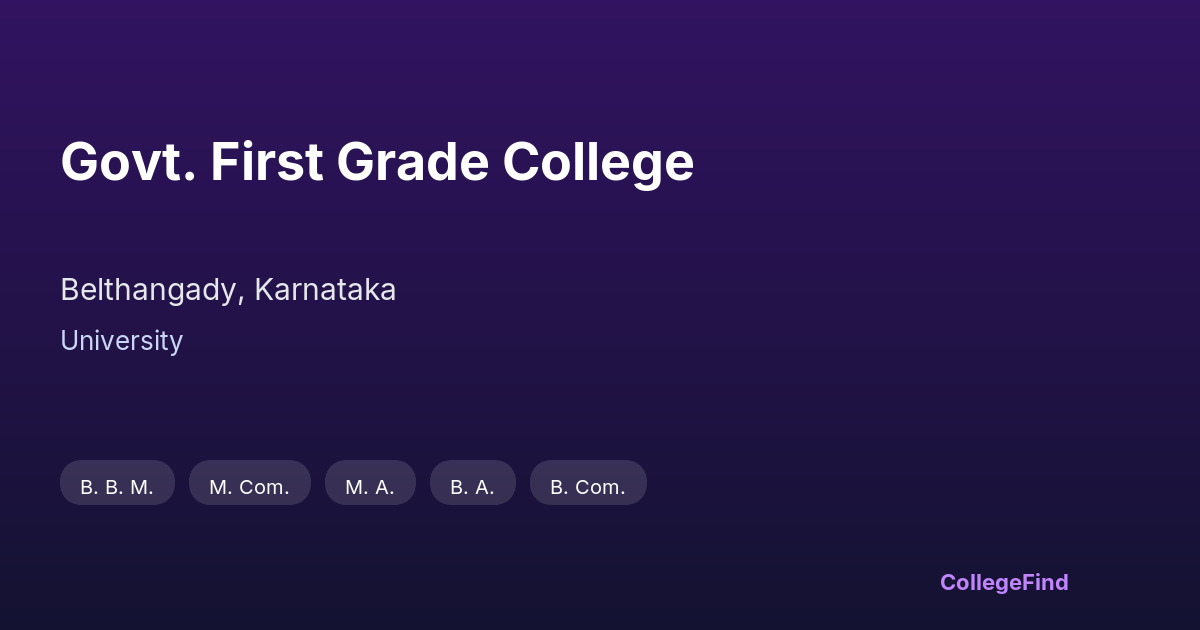Click the word College in heading
The image size is (1200, 630).
coord(598,162)
